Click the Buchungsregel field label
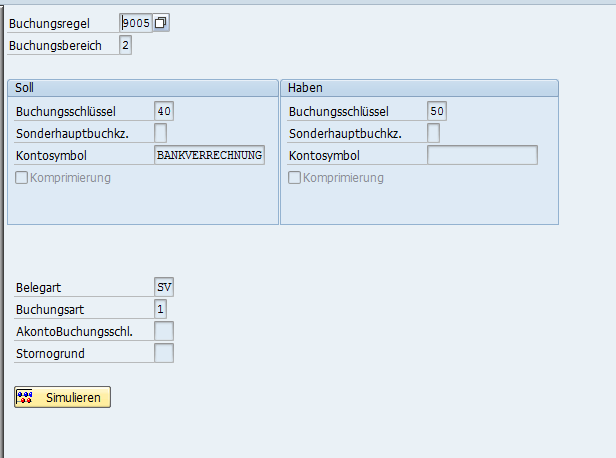Image resolution: width=616 pixels, height=458 pixels. click(49, 23)
